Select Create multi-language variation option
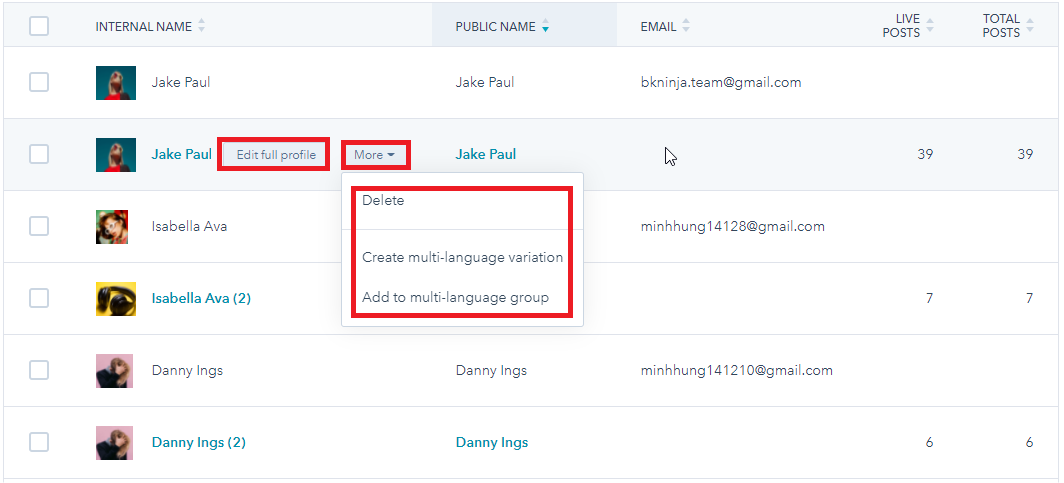The height and width of the screenshot is (483, 1064). click(462, 257)
